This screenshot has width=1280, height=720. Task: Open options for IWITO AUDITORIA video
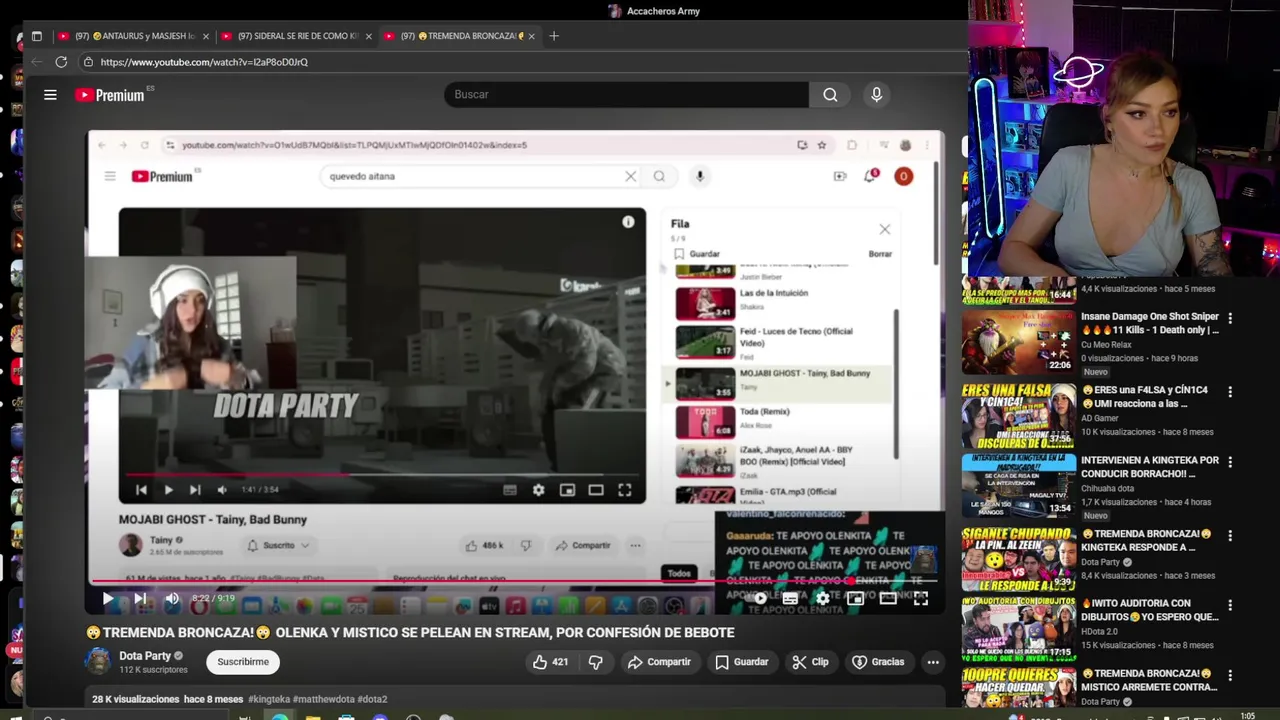pyautogui.click(x=1230, y=605)
